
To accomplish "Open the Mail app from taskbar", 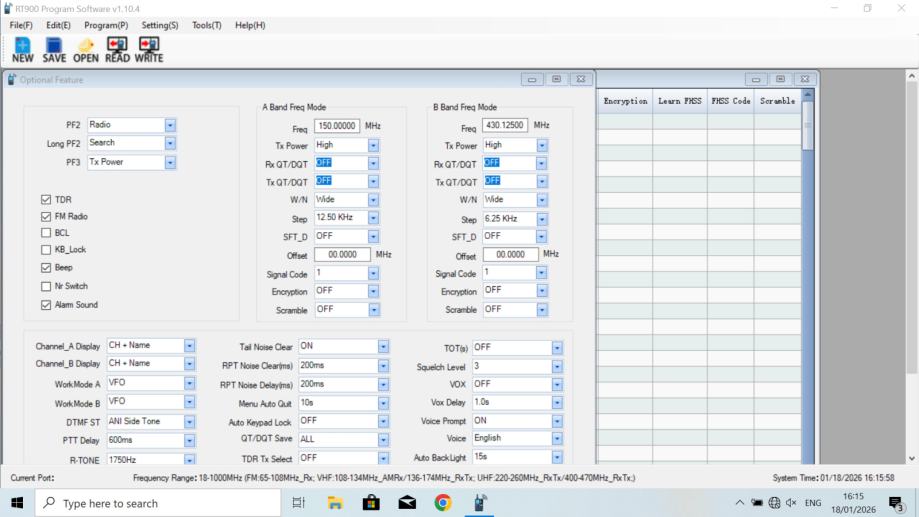I will tap(407, 503).
